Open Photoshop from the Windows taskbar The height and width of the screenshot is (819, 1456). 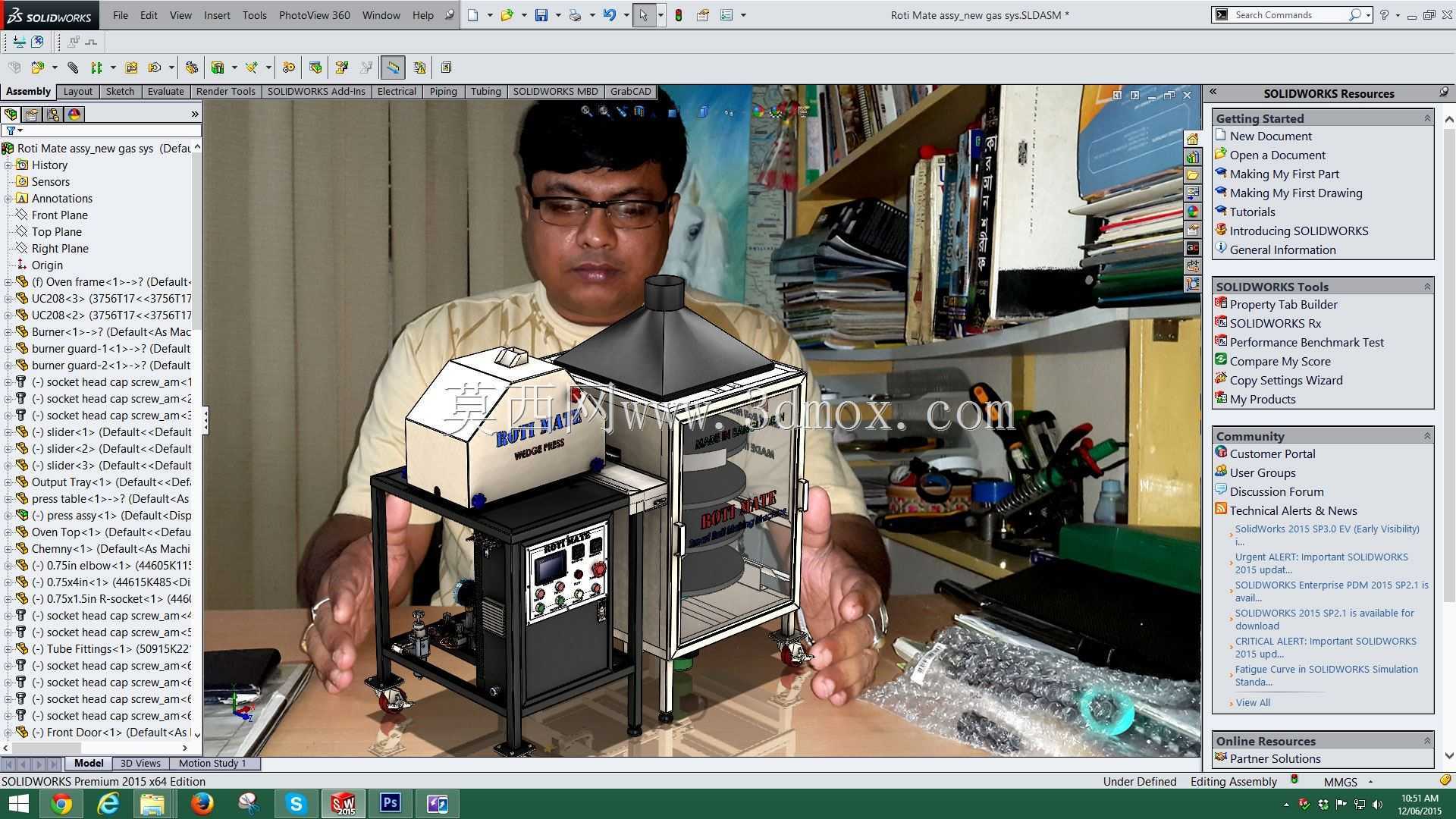tap(390, 803)
